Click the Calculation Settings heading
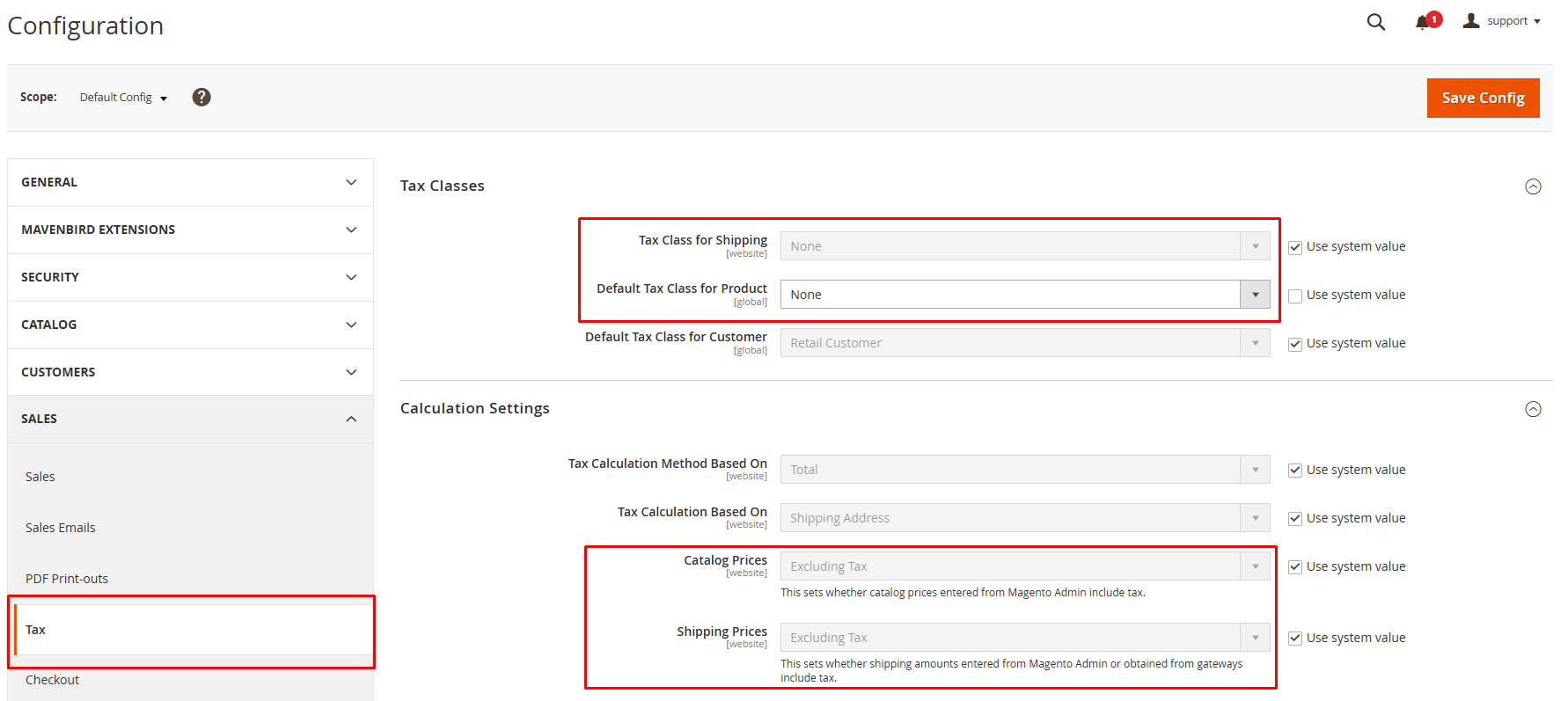 pos(475,408)
